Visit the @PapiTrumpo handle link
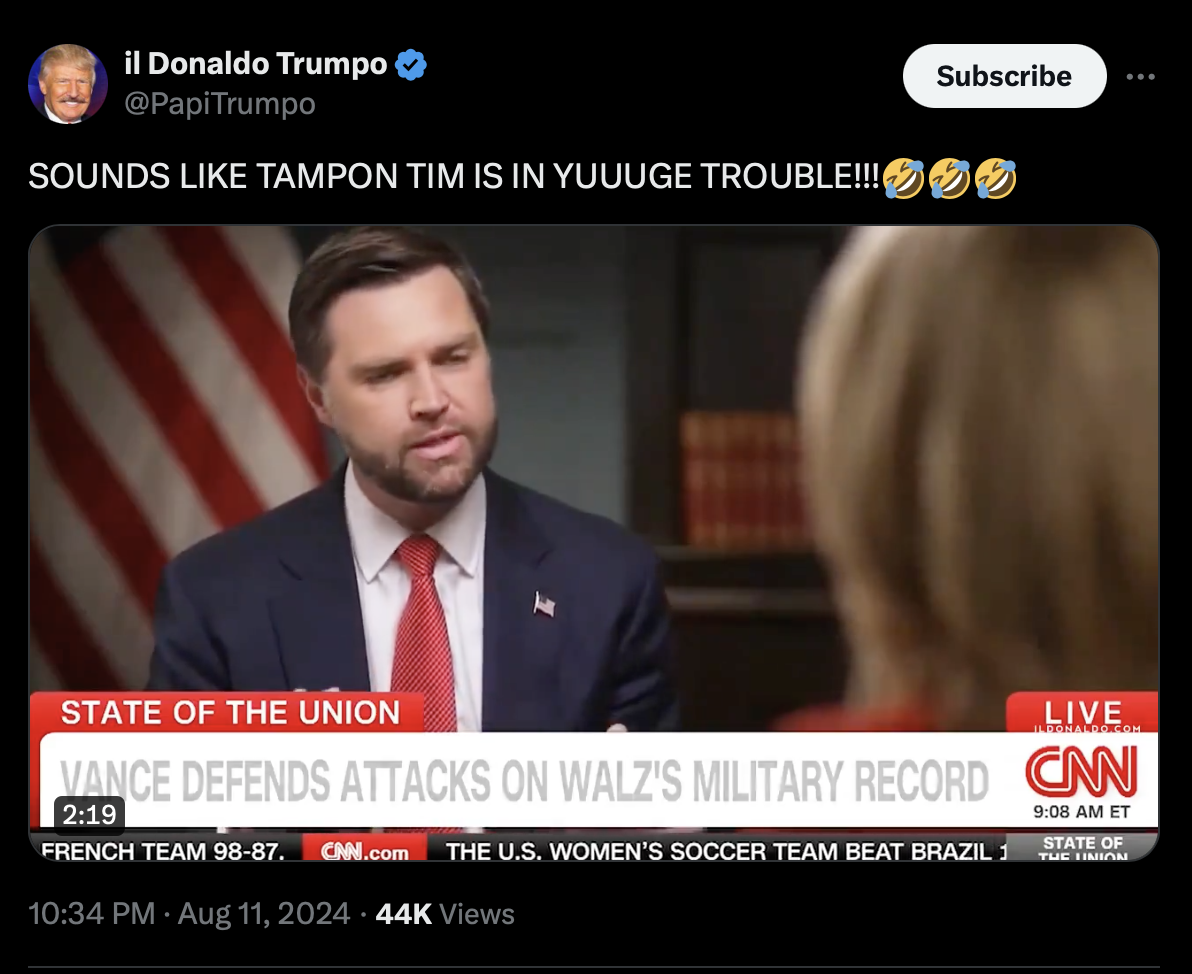Image resolution: width=1192 pixels, height=974 pixels. [x=220, y=103]
